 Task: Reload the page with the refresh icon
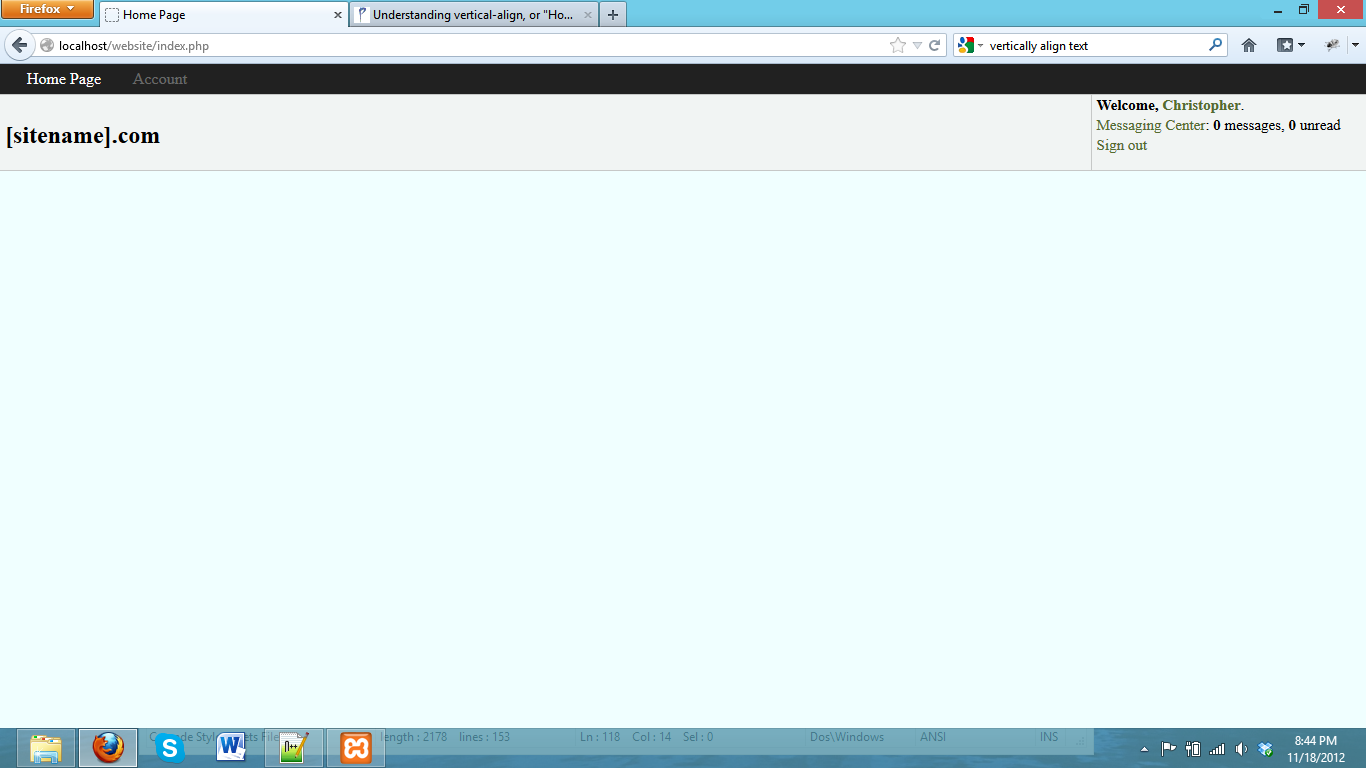point(935,45)
